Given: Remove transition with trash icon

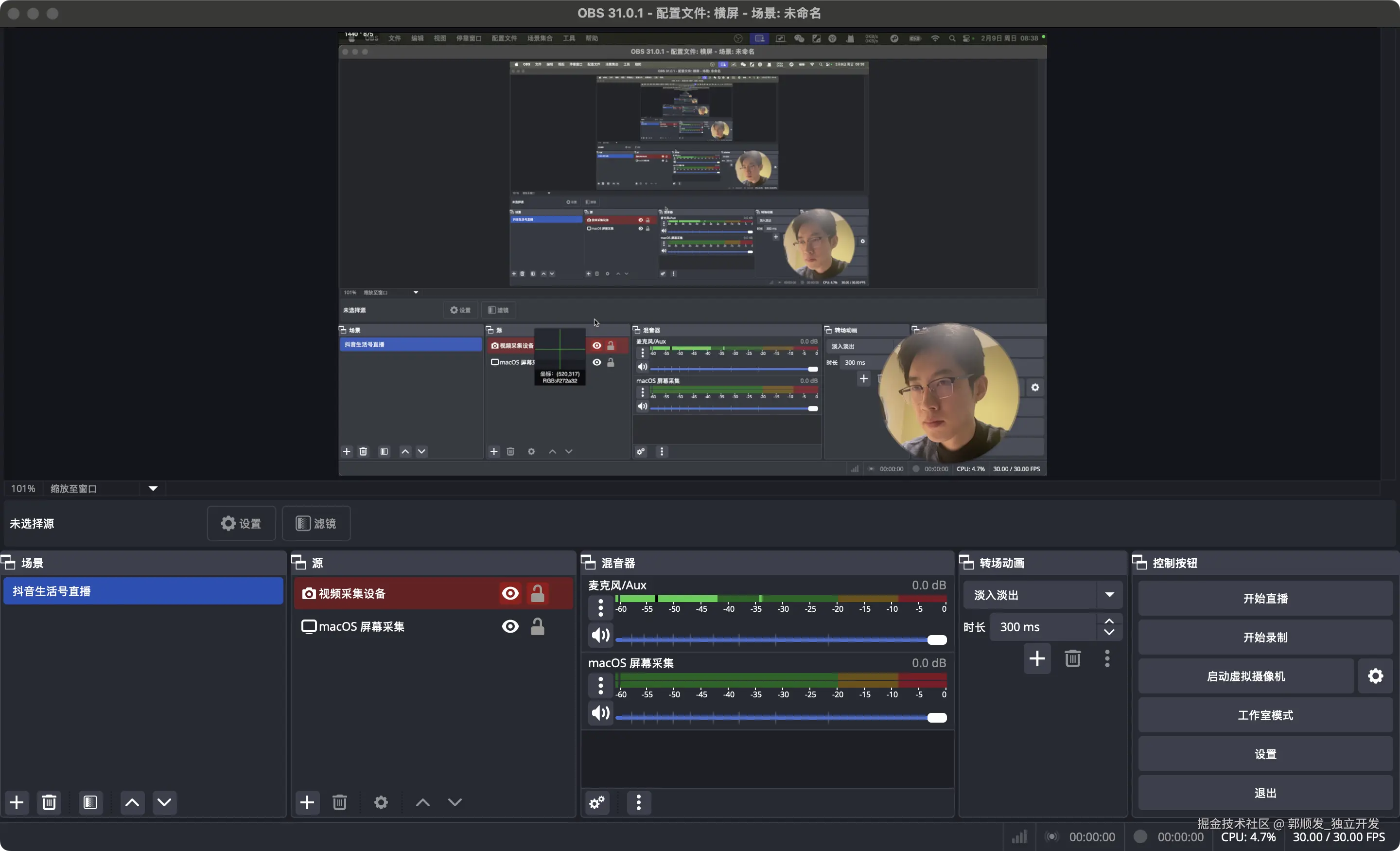Looking at the screenshot, I should [x=1072, y=658].
